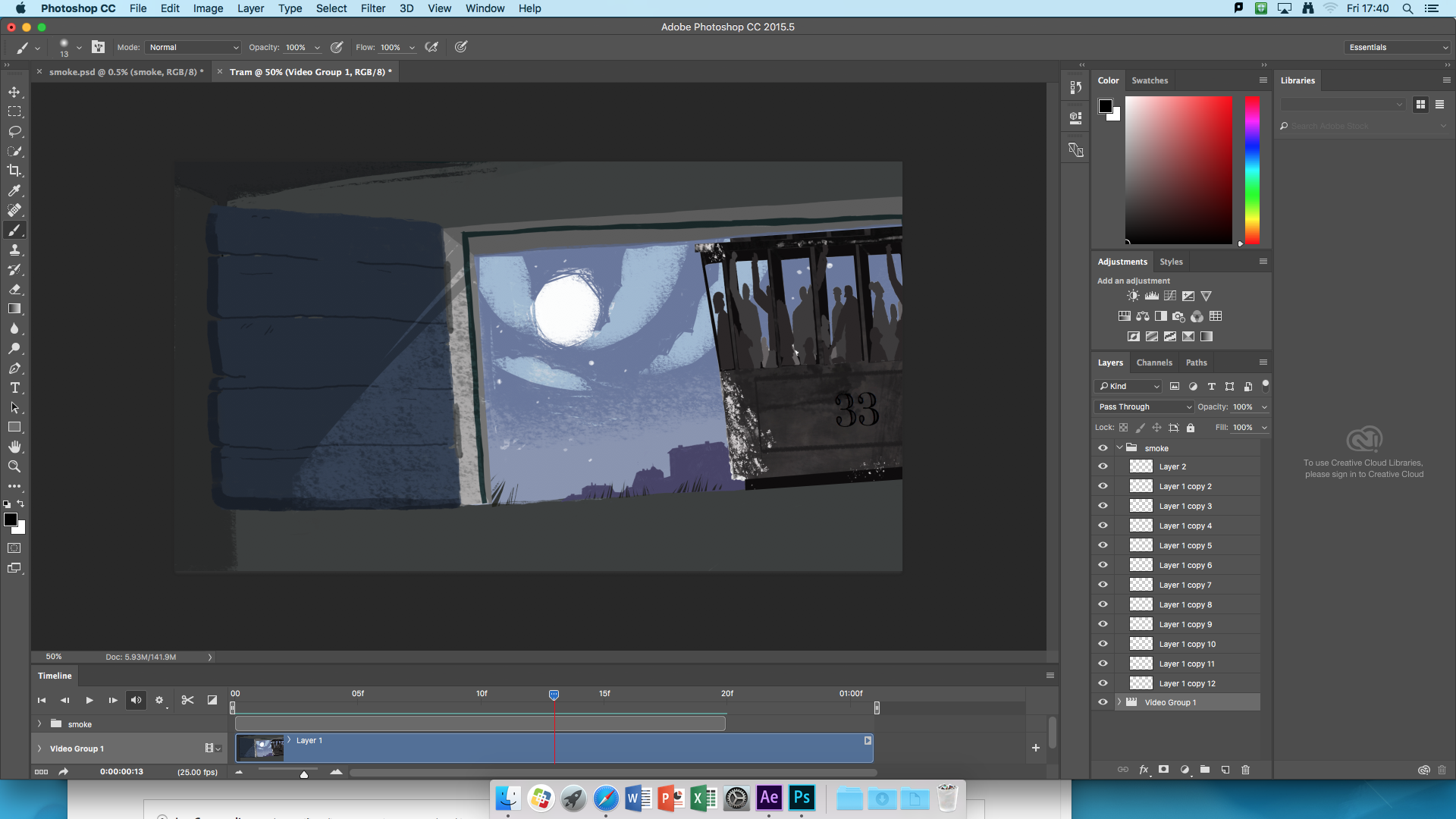Click the split at playhead scissors icon
1456x819 pixels.
[187, 700]
